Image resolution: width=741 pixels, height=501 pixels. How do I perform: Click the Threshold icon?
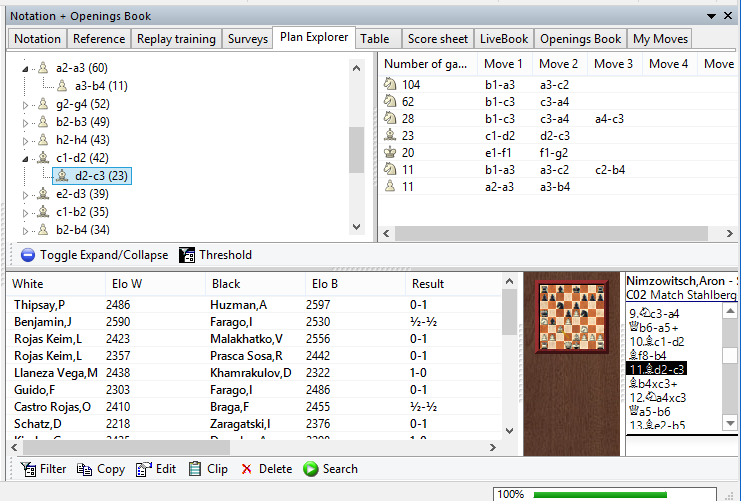click(187, 255)
